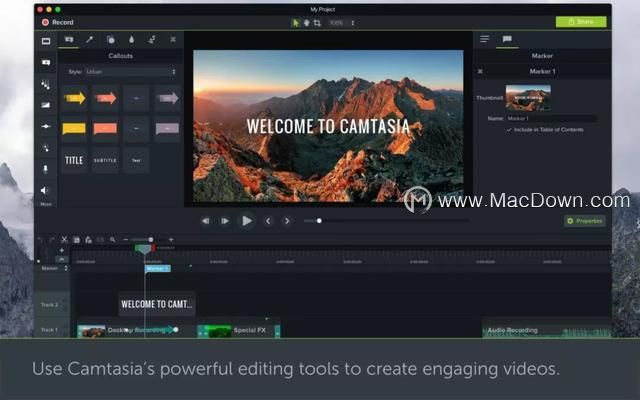
Task: Switch to the Keystroke callouts tab
Action: click(173, 40)
